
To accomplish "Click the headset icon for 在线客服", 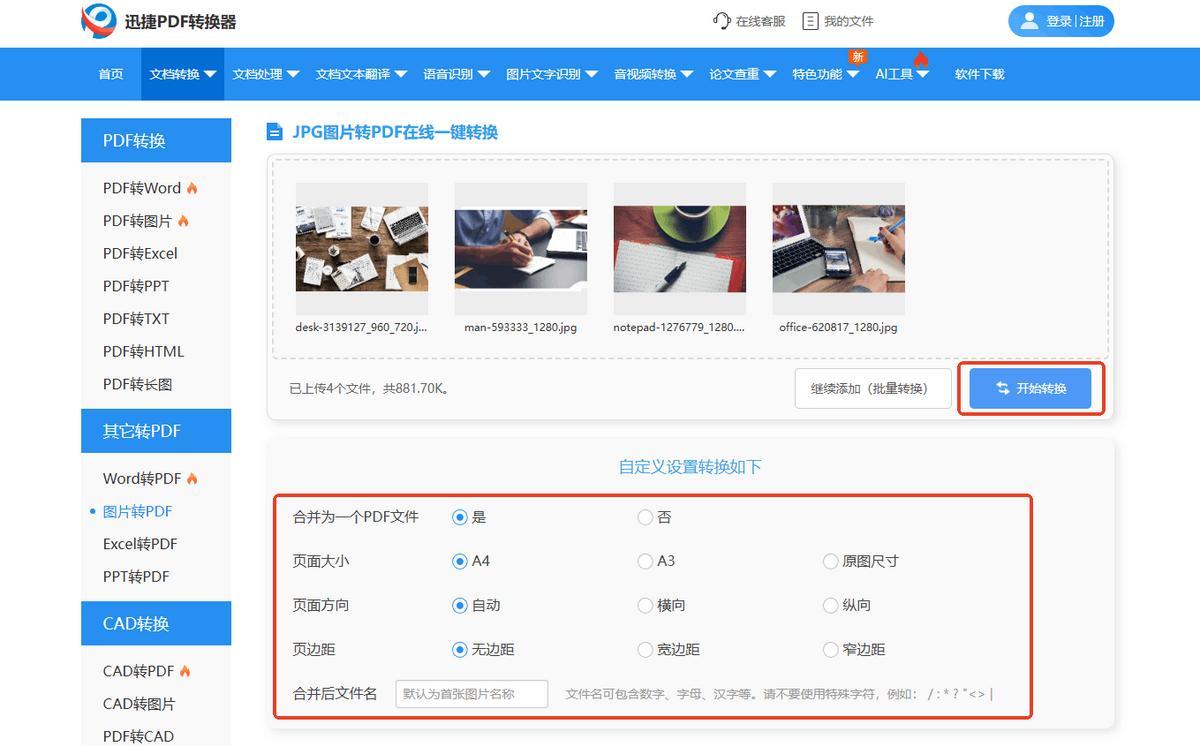I will tap(722, 21).
